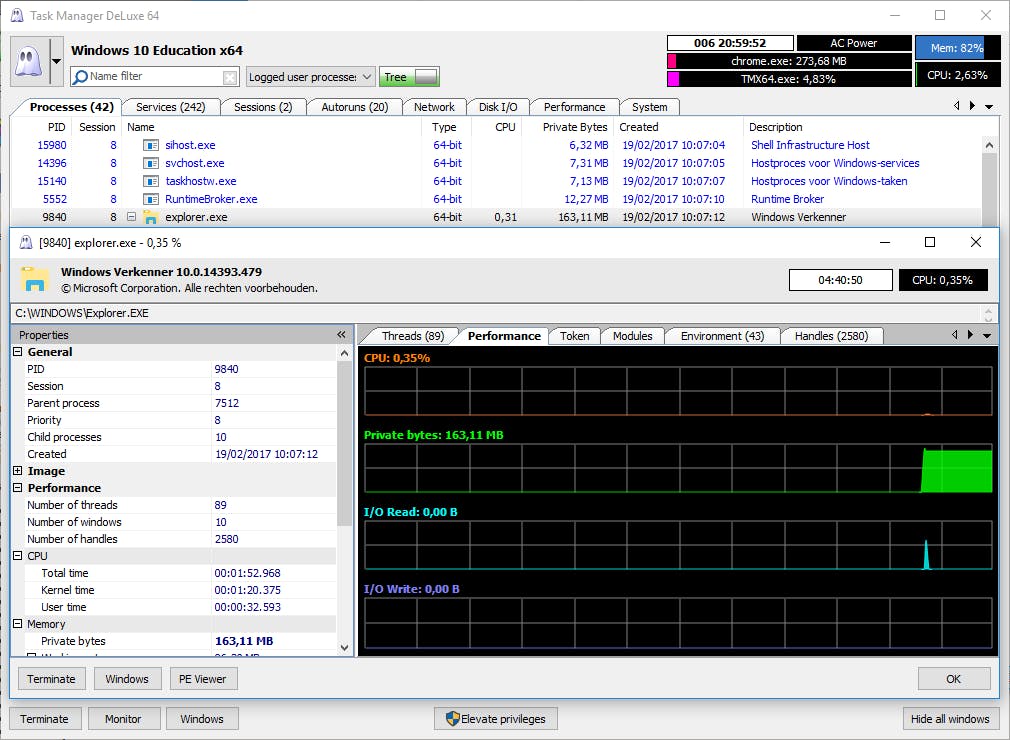Clear the Name filter with the X icon

click(230, 77)
